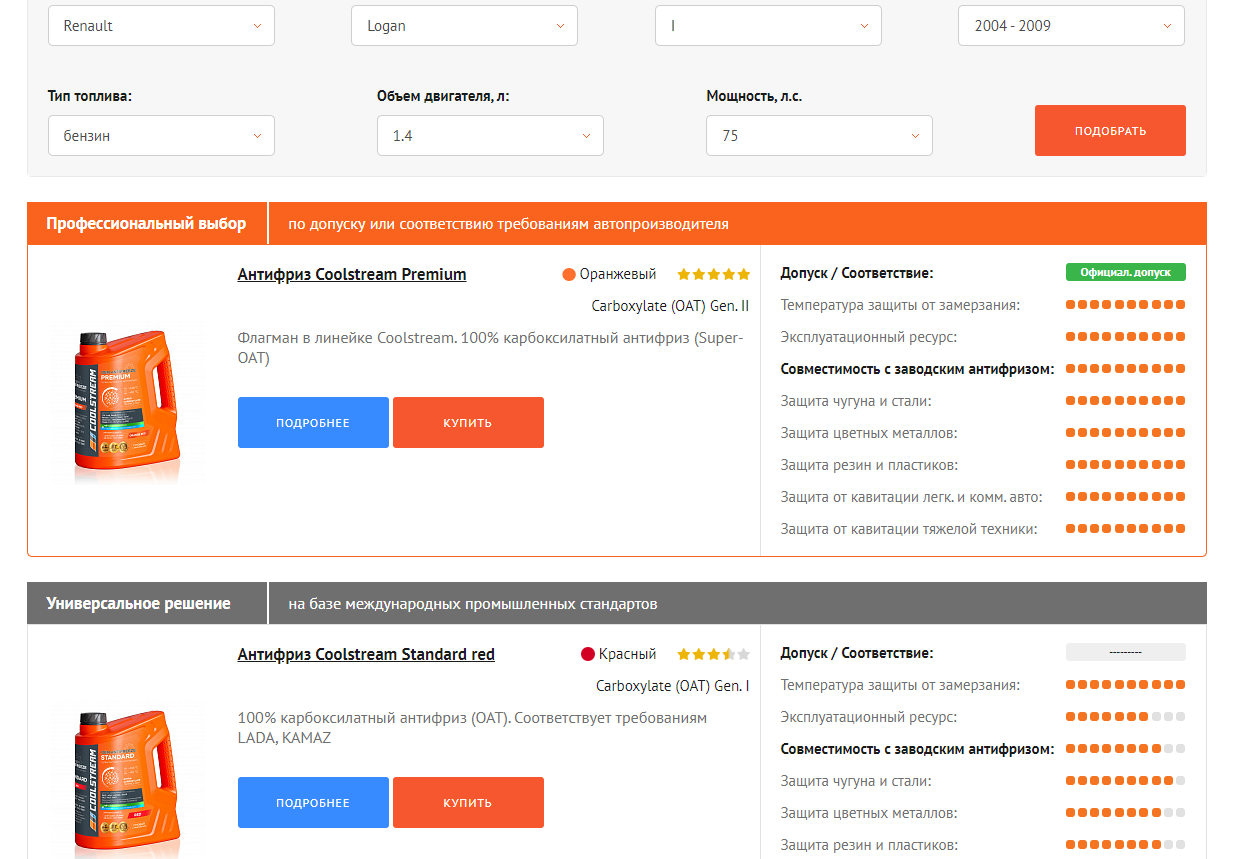Open the generation I dropdown
The height and width of the screenshot is (859, 1254).
coord(768,26)
